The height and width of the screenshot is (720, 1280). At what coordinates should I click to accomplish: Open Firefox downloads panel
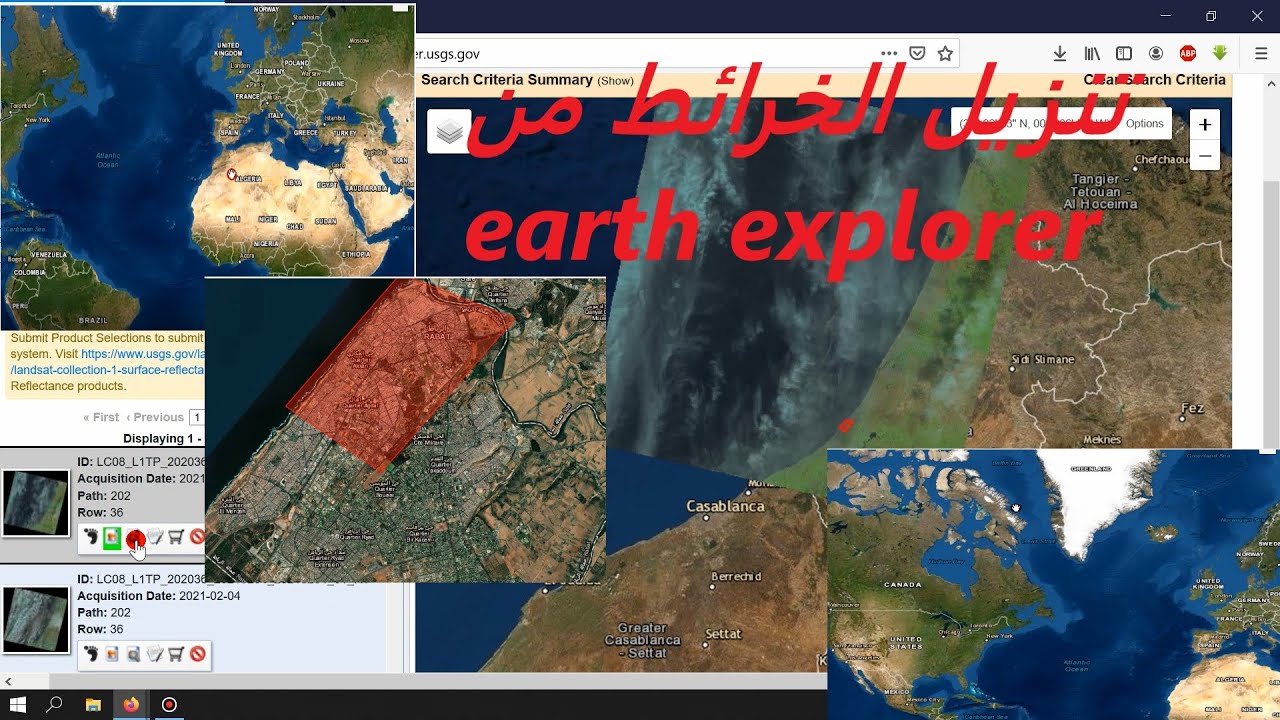tap(1060, 53)
